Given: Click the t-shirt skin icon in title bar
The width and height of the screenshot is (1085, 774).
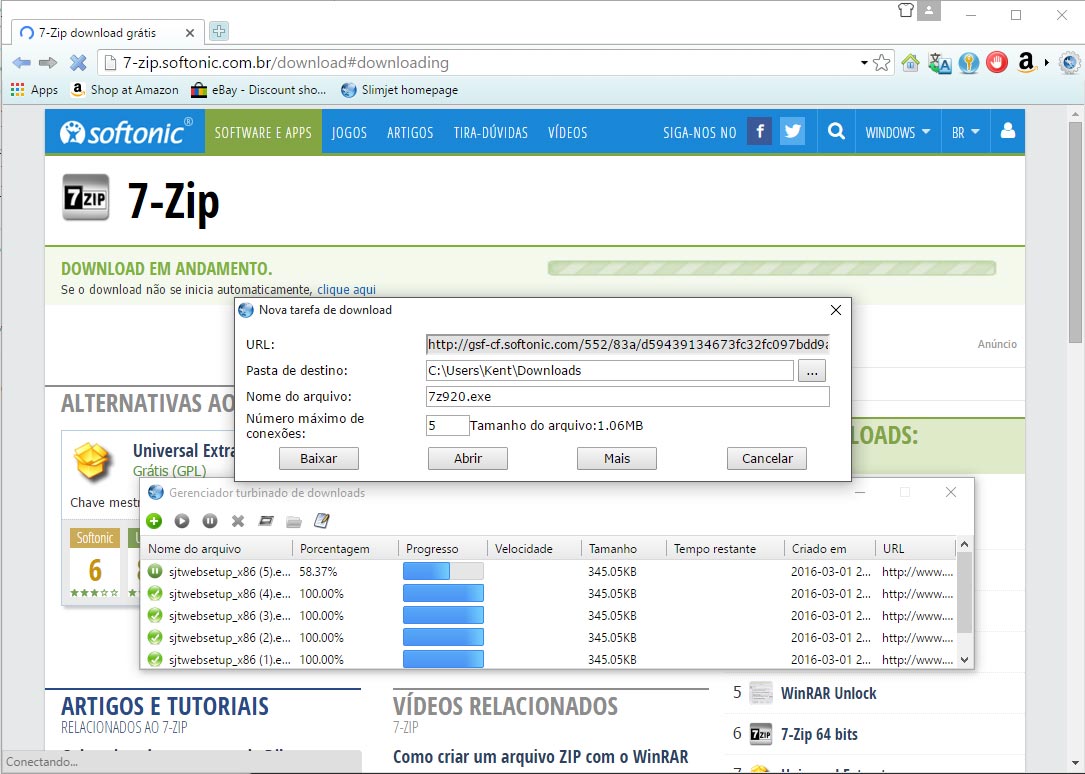Looking at the screenshot, I should (906, 10).
